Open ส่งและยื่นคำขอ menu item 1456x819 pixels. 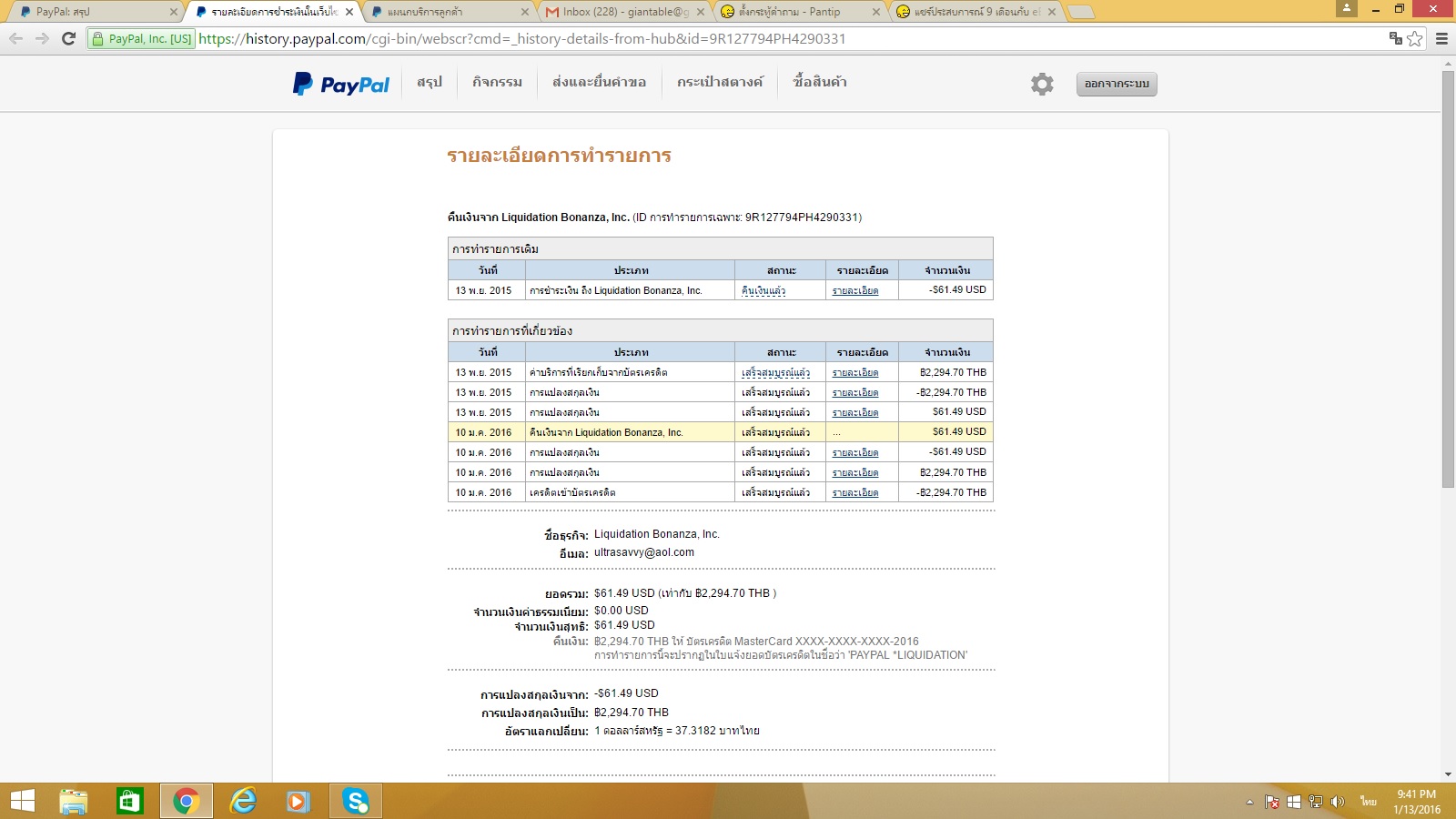[x=599, y=82]
